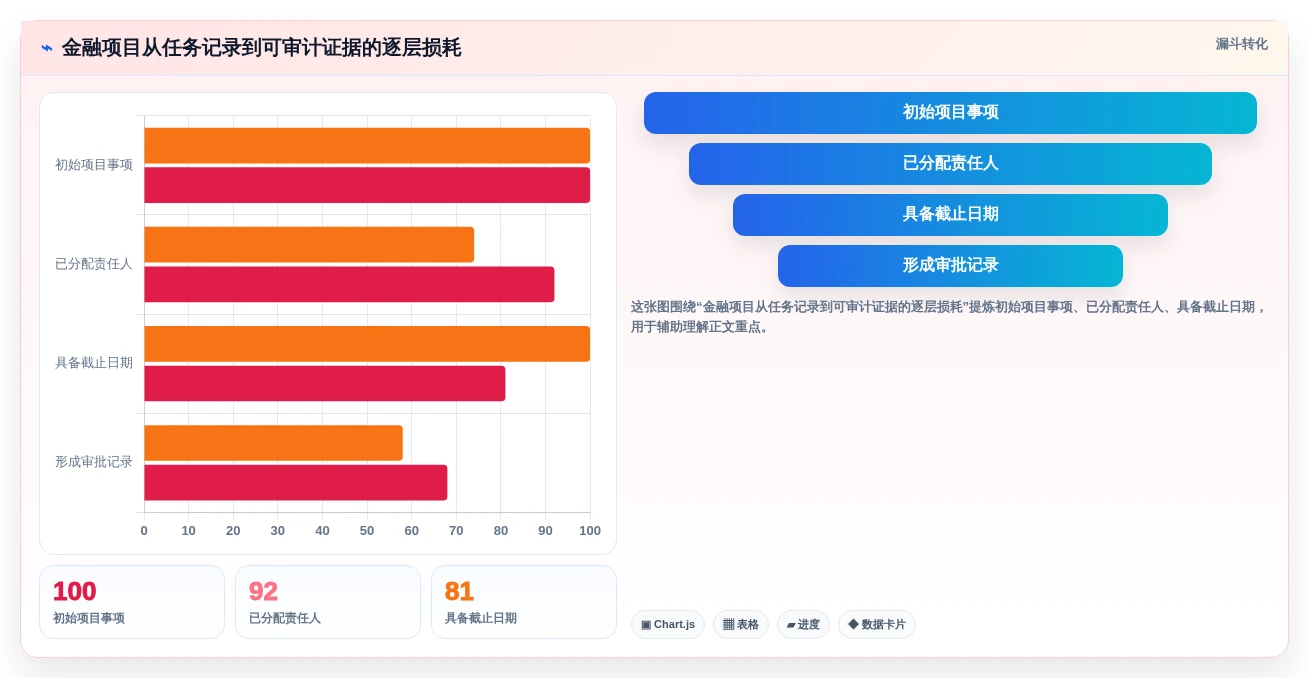Click the 表格 tag chip
Screen dimensions: 1309x678
741,624
